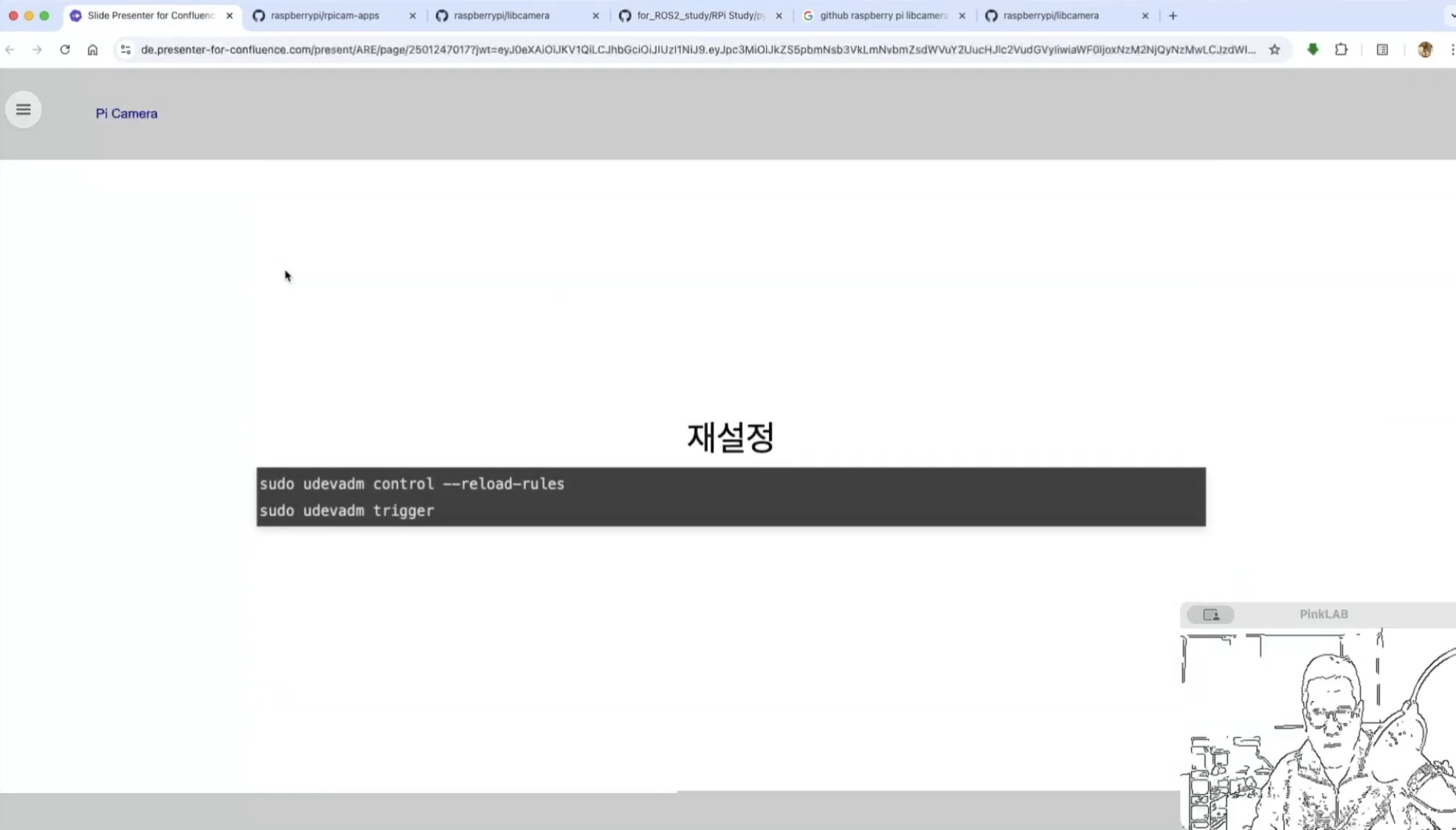
Task: Bookmark this page with star icon
Action: (1274, 49)
